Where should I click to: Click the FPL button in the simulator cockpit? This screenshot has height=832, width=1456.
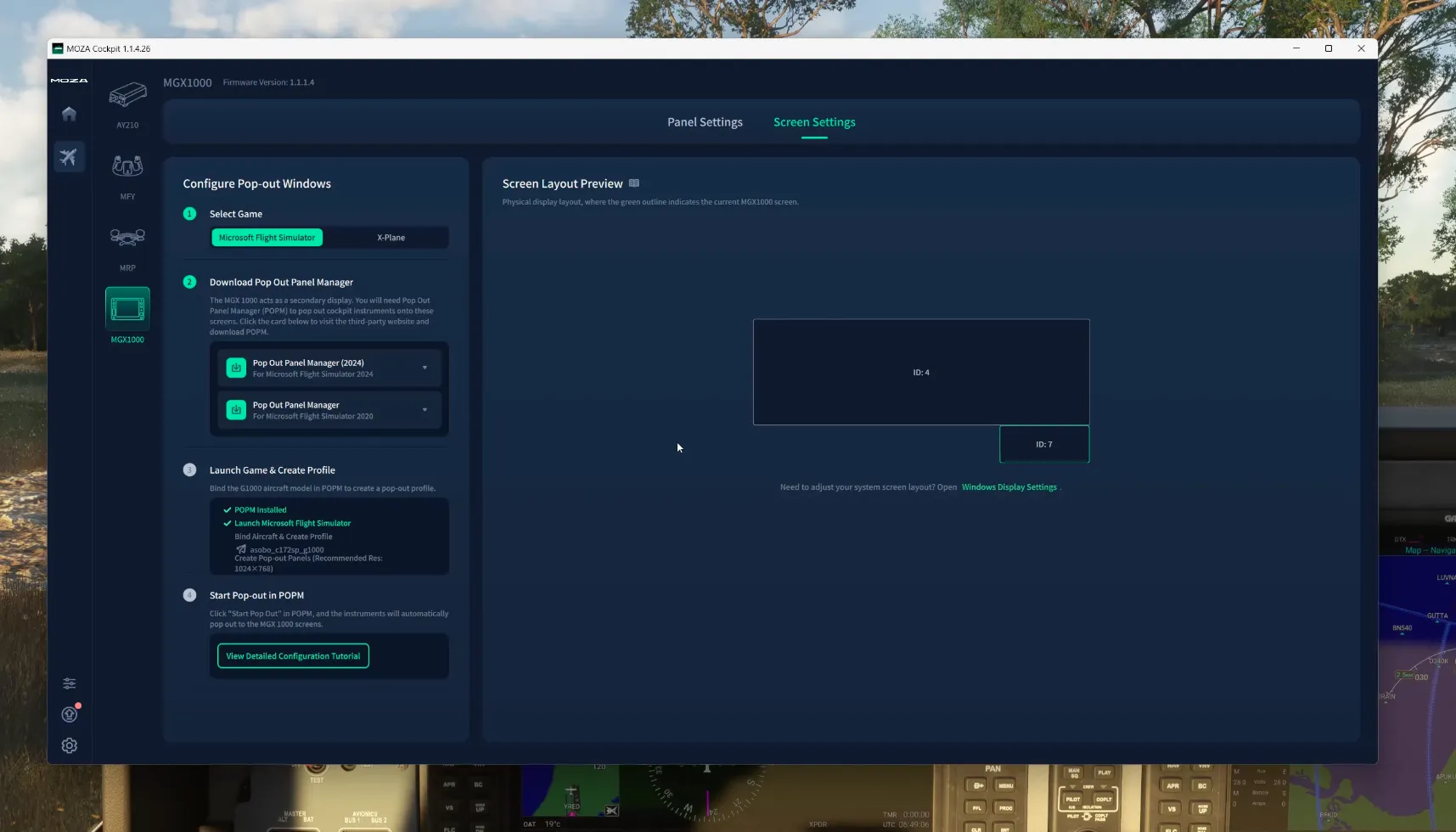tap(977, 807)
